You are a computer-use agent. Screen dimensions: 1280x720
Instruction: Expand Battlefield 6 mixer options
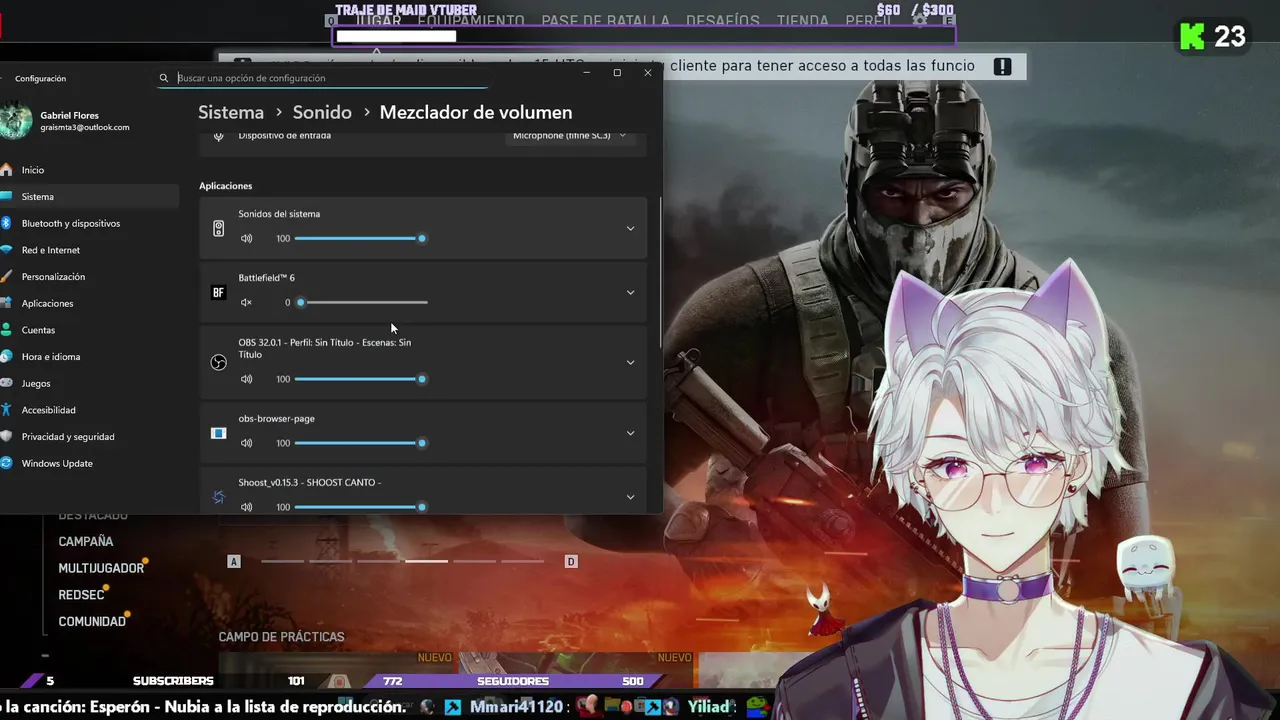click(630, 292)
